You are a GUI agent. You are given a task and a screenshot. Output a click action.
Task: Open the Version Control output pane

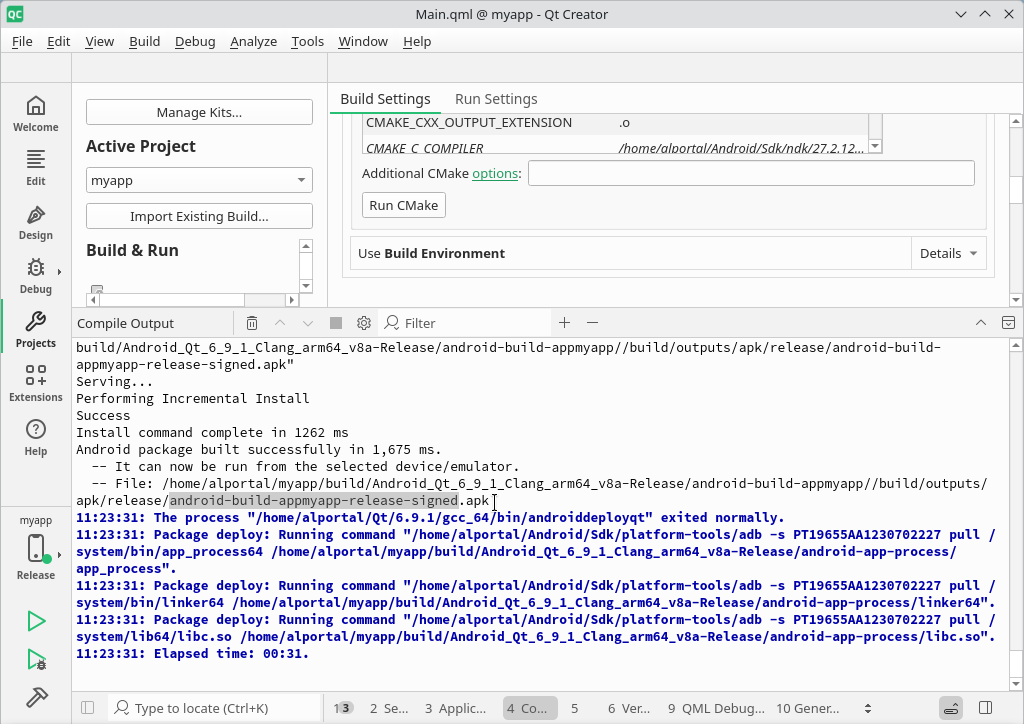tap(629, 708)
